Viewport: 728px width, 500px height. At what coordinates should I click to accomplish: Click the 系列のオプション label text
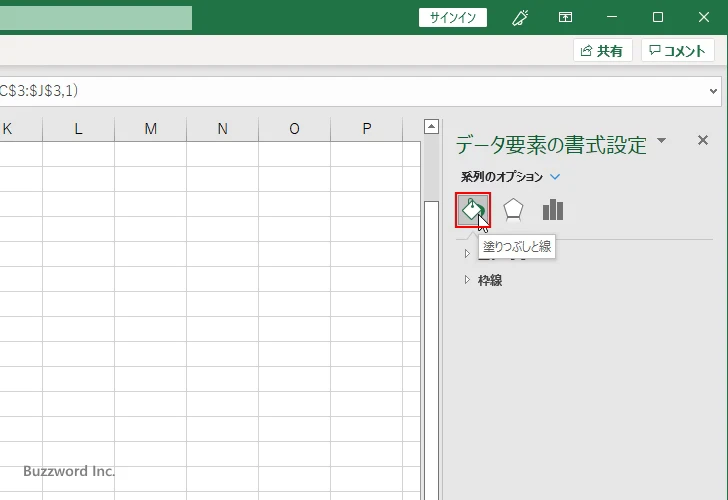501,177
